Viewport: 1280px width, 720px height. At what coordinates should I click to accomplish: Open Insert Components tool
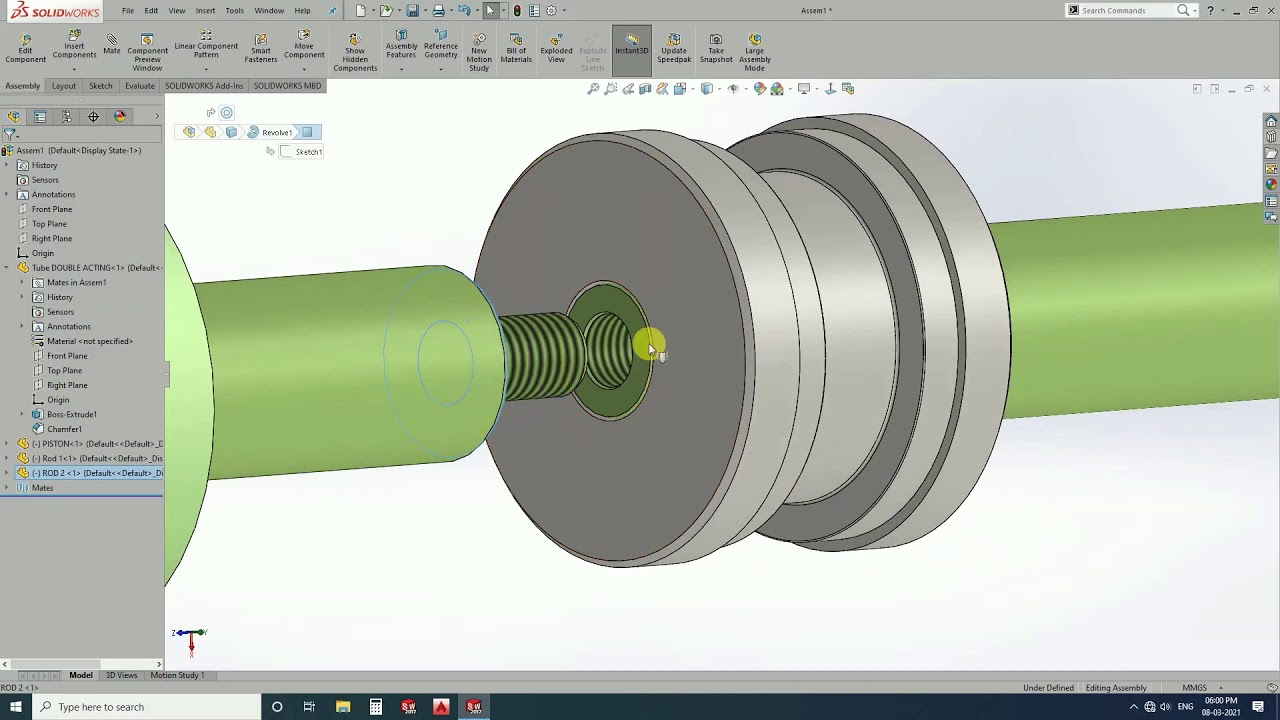tap(74, 45)
